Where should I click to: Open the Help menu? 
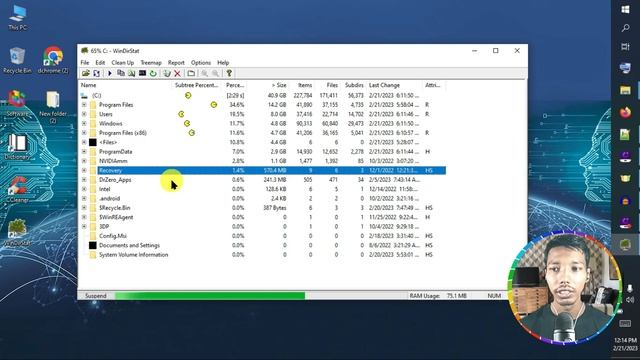pyautogui.click(x=223, y=62)
